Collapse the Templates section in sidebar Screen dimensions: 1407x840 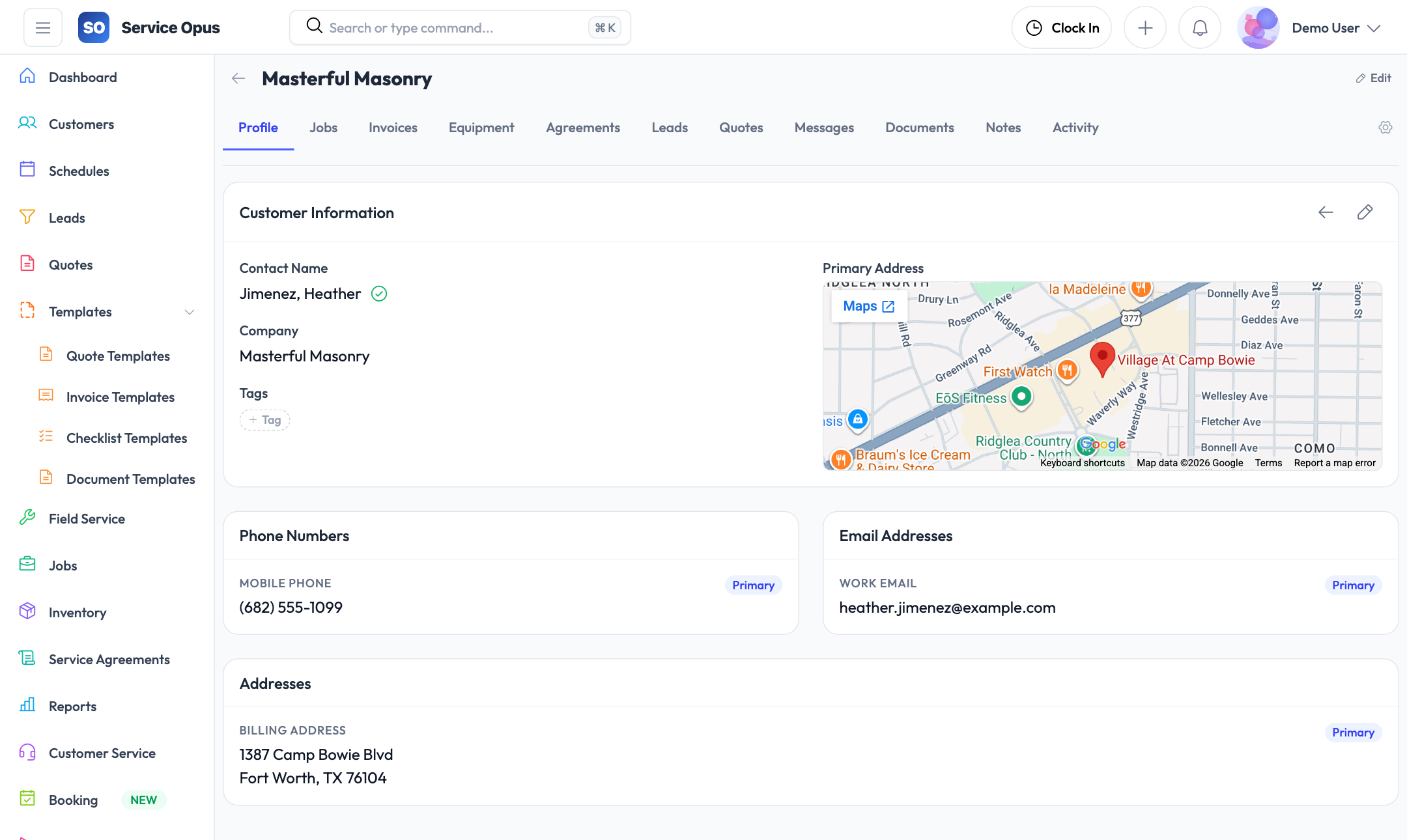tap(189, 311)
